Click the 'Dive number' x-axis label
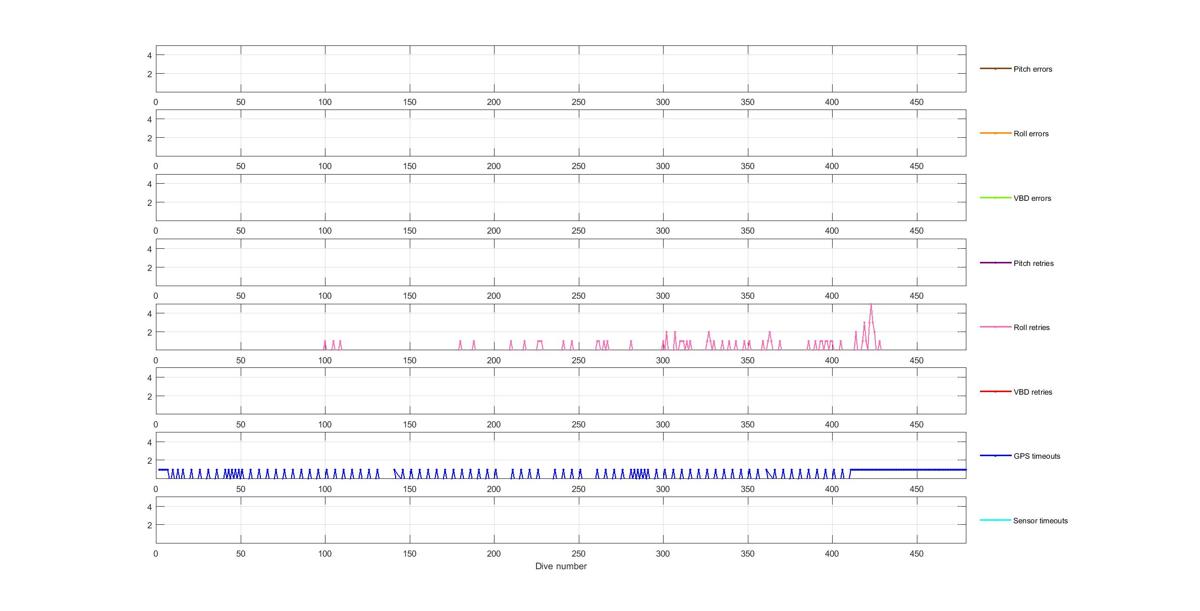 tap(560, 566)
